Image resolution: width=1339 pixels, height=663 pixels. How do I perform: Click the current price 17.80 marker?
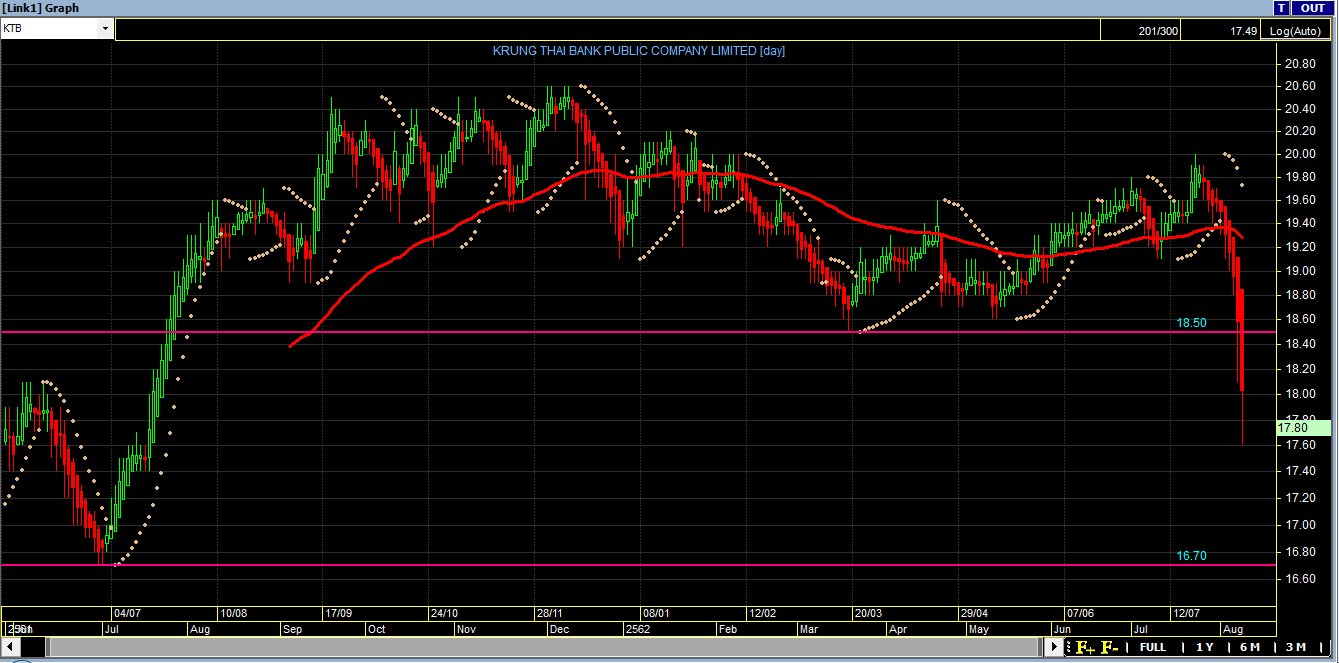(1304, 428)
